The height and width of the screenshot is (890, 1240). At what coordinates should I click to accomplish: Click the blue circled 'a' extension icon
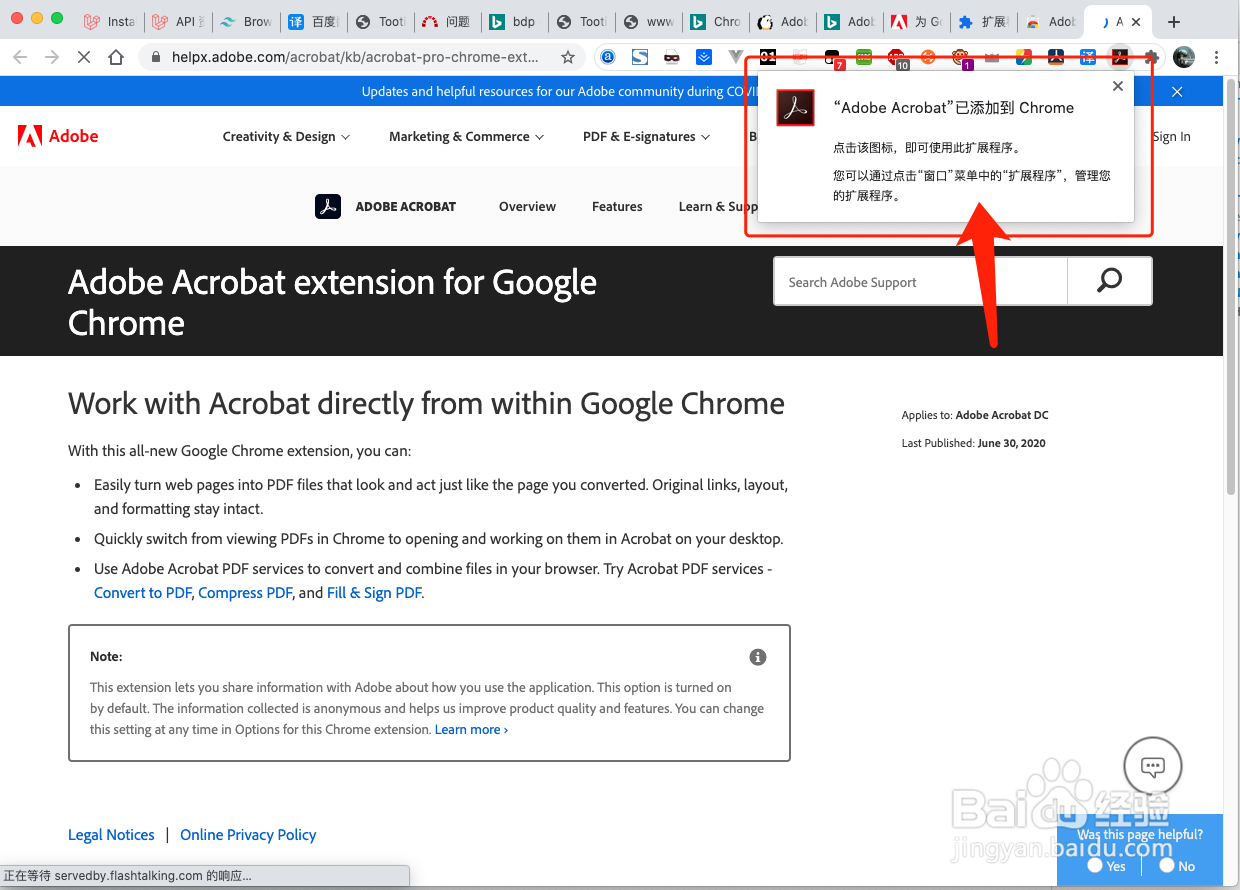tap(608, 57)
